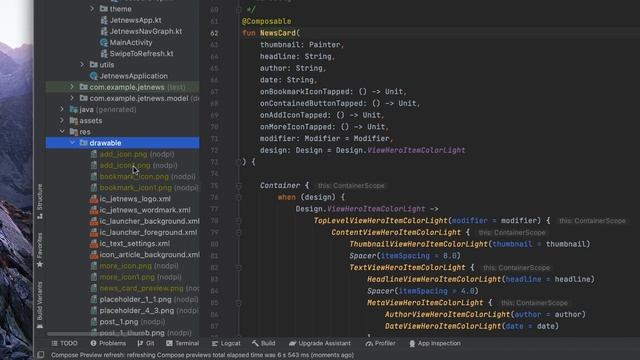Viewport: 640px width, 360px height.
Task: Click the @Composable annotation
Action: click(x=266, y=21)
